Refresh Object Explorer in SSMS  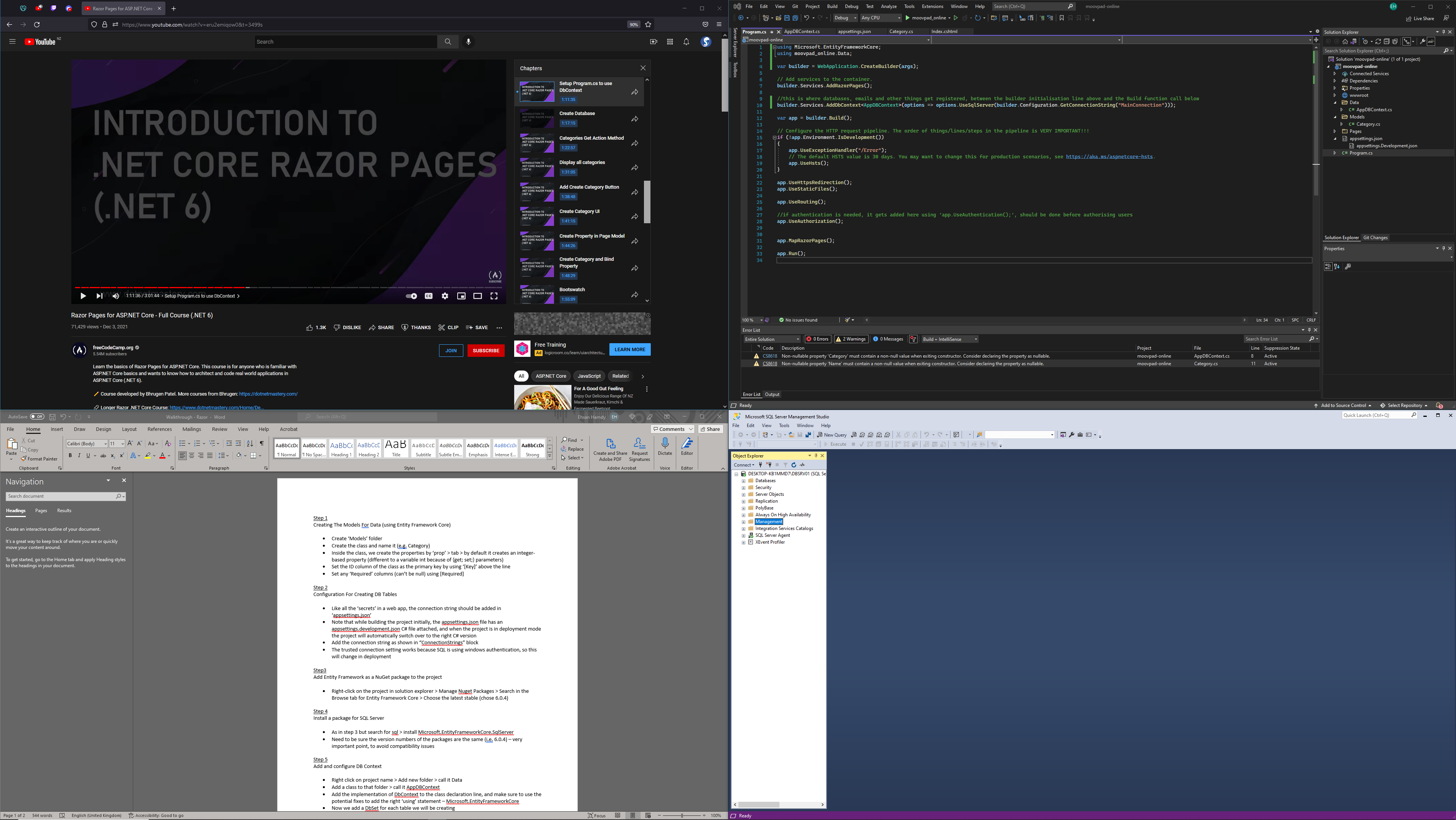[793, 465]
